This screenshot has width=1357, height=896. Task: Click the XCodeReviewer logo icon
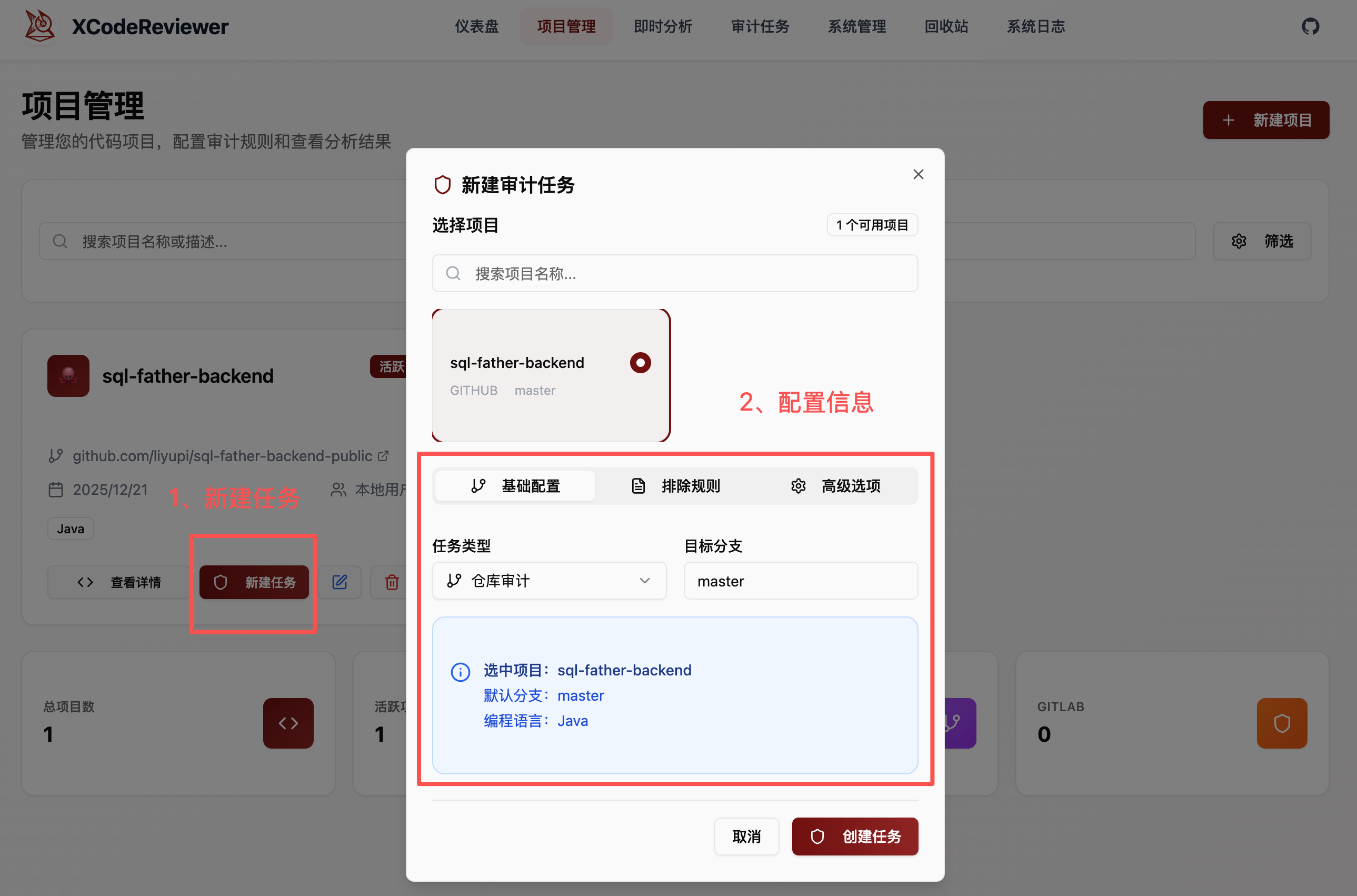(x=38, y=26)
